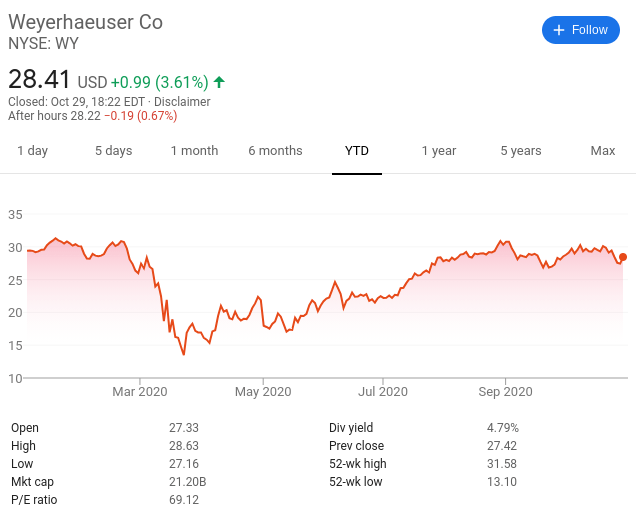Click the May 2020 axis marker
636x521 pixels.
pos(263,392)
